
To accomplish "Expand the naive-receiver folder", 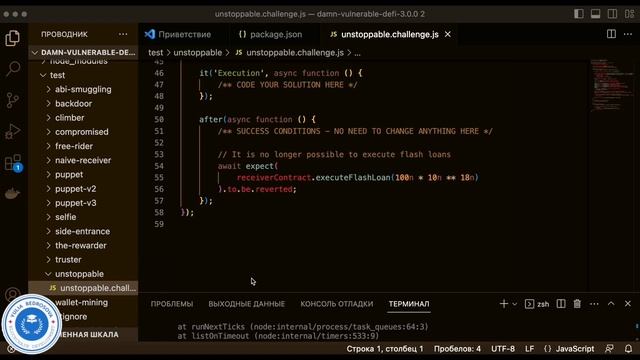I will (84, 160).
